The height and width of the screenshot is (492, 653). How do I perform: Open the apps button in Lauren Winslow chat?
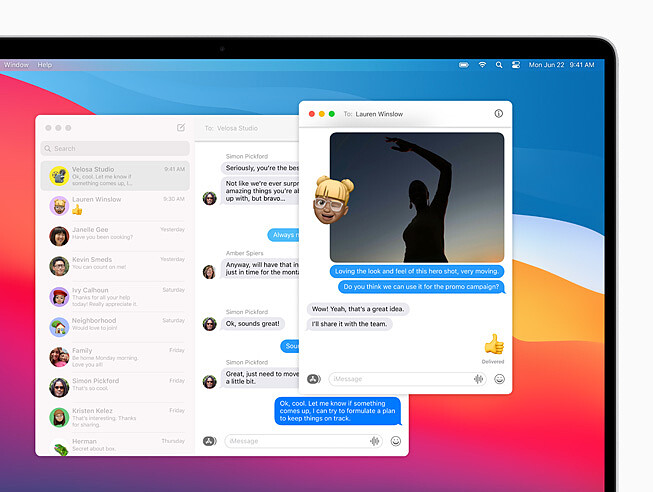[314, 379]
